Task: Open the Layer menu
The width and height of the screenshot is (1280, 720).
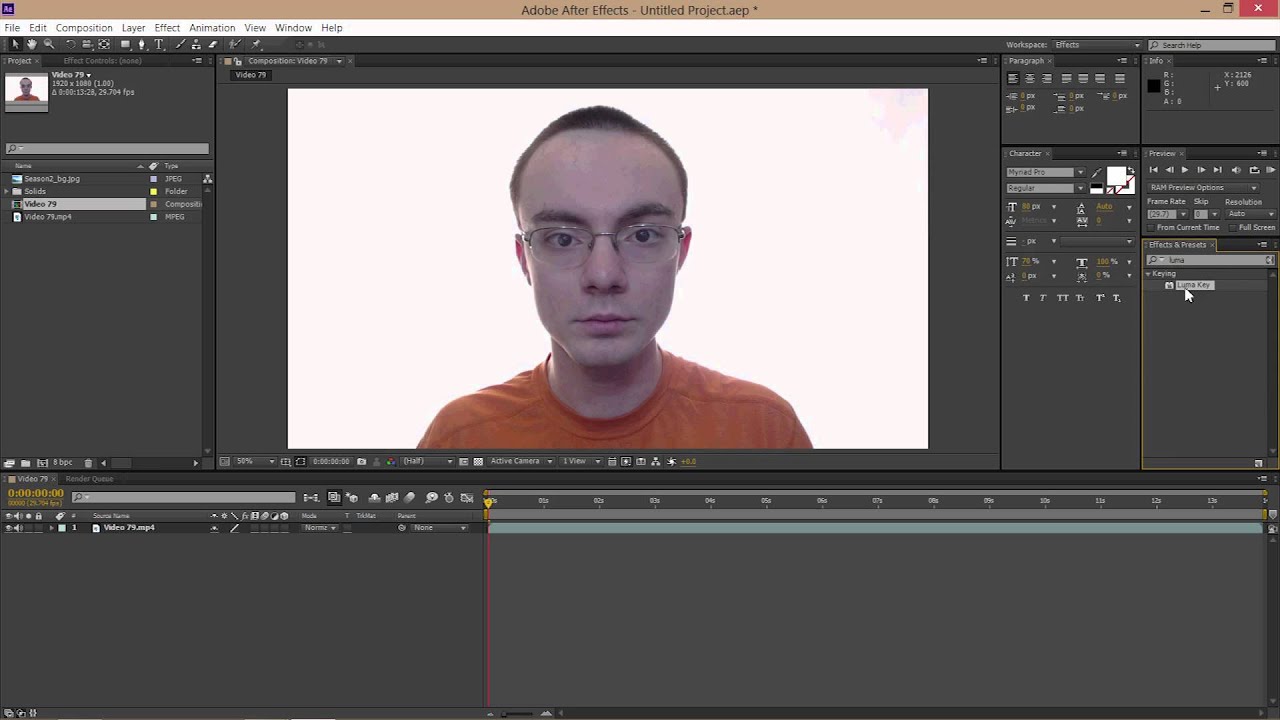Action: point(133,27)
